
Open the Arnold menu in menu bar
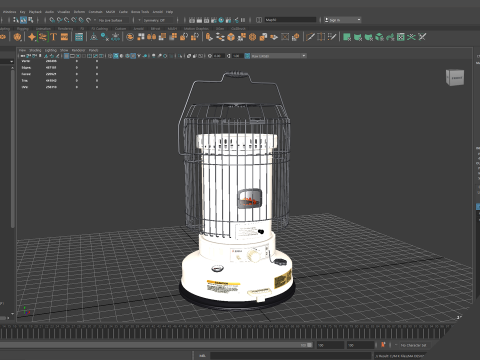158,12
